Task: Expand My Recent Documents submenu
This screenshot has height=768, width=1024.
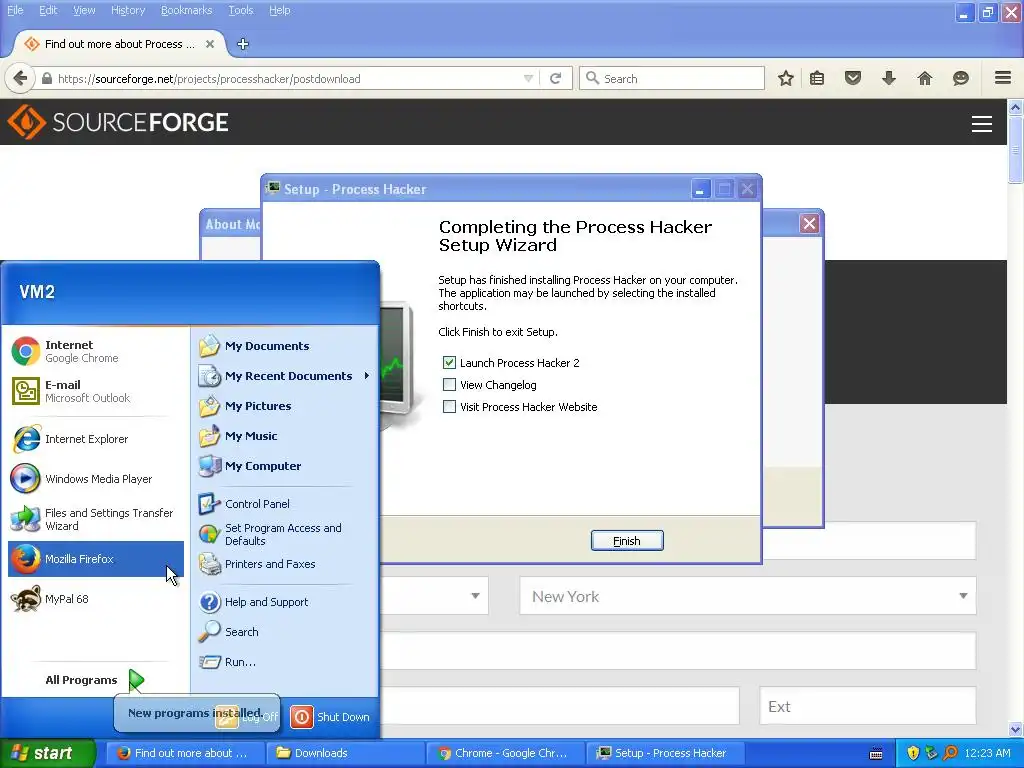Action: [x=285, y=376]
